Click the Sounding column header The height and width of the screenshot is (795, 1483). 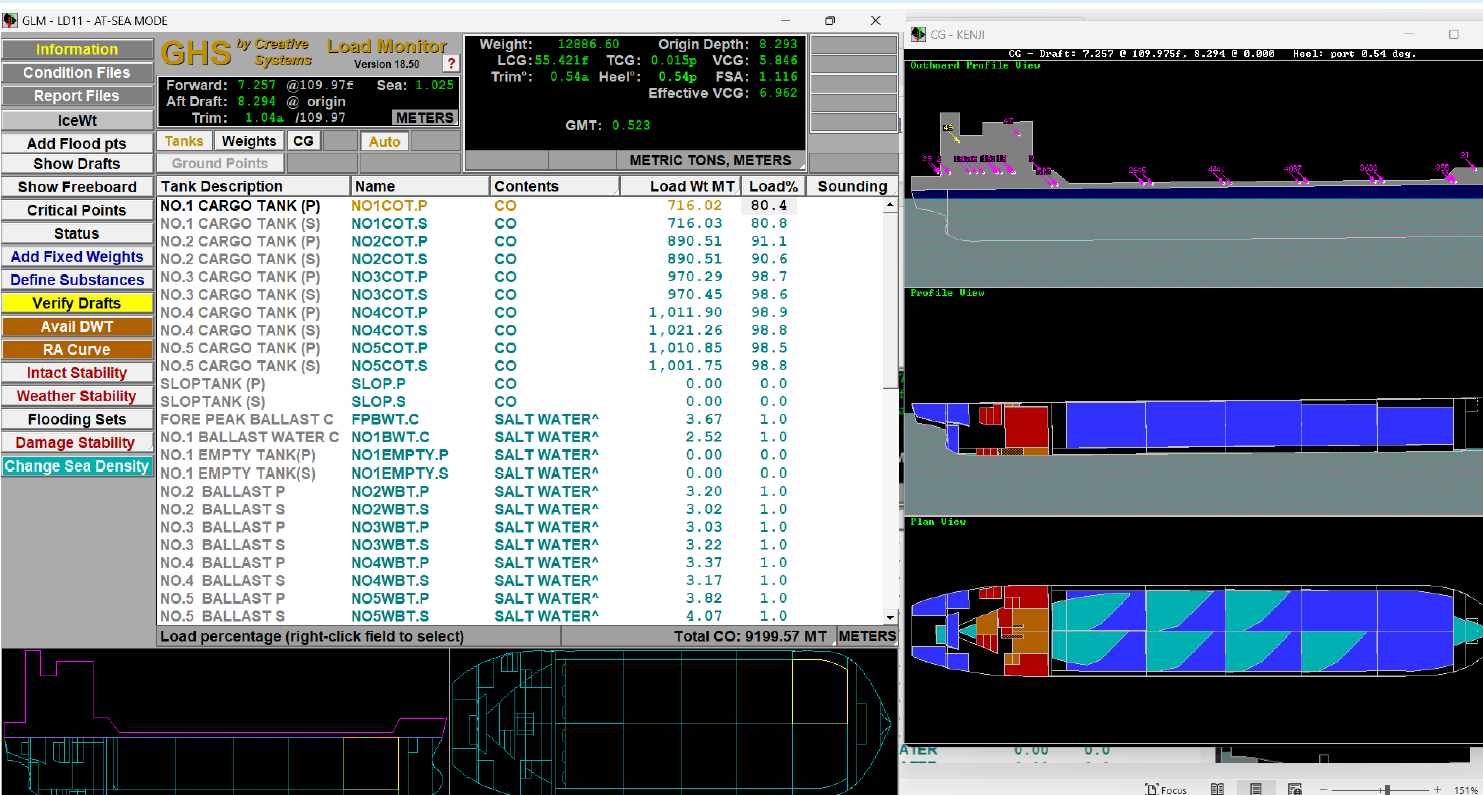852,186
